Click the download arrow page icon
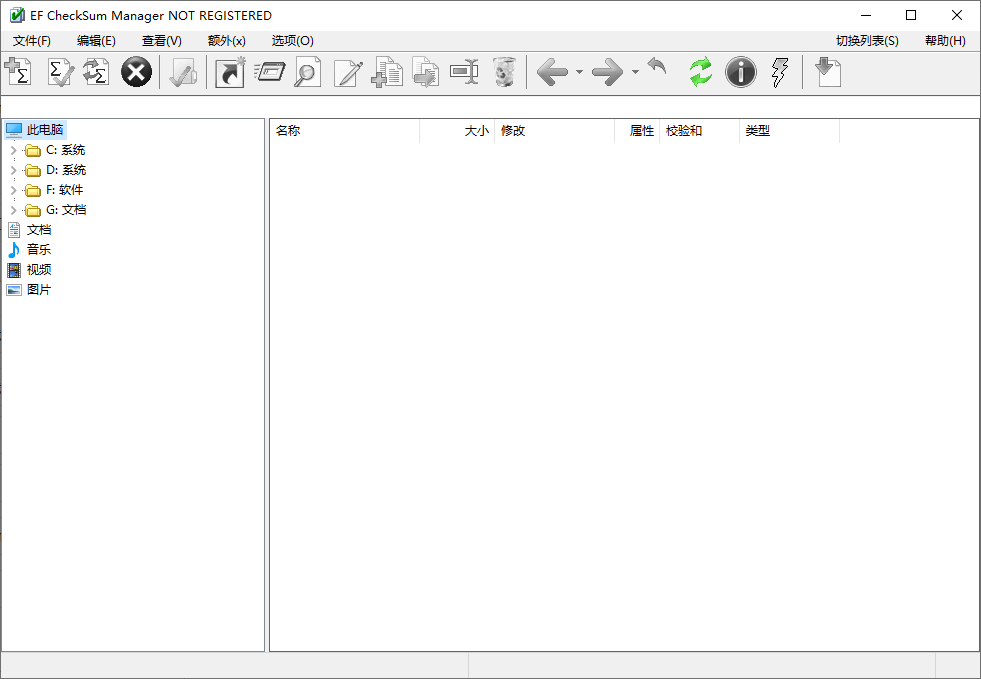Viewport: 981px width, 679px height. (828, 72)
